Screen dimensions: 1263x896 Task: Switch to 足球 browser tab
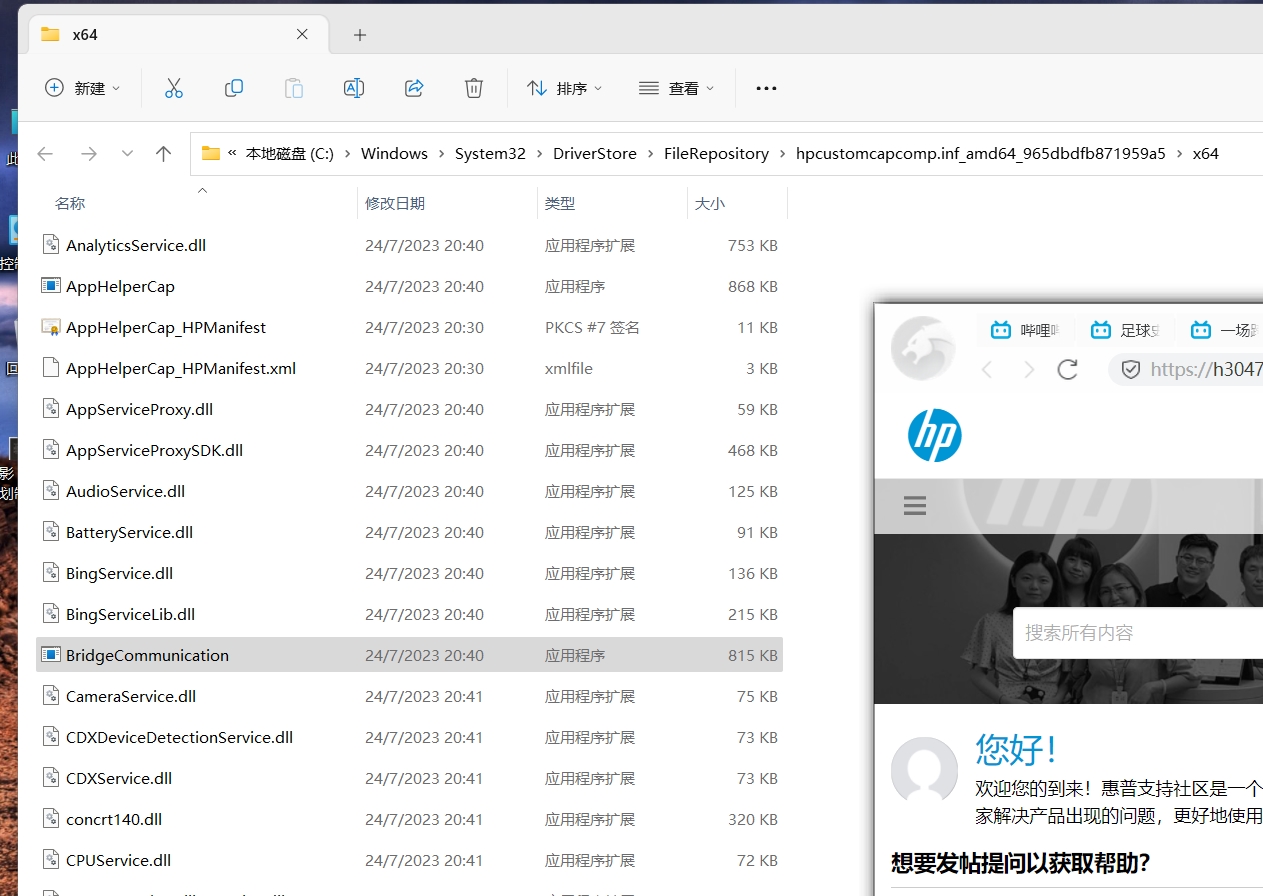pyautogui.click(x=1125, y=330)
